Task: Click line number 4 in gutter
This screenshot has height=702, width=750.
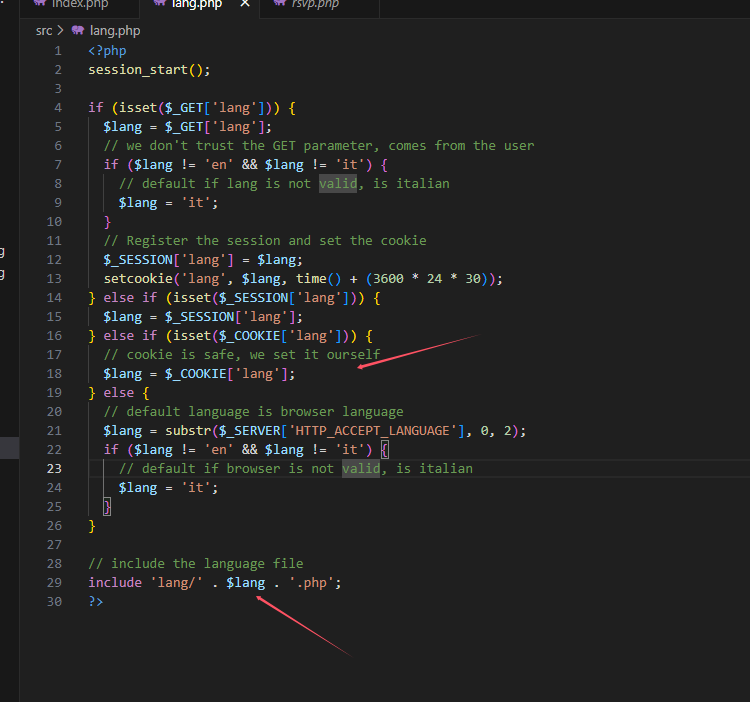Action: [58, 108]
